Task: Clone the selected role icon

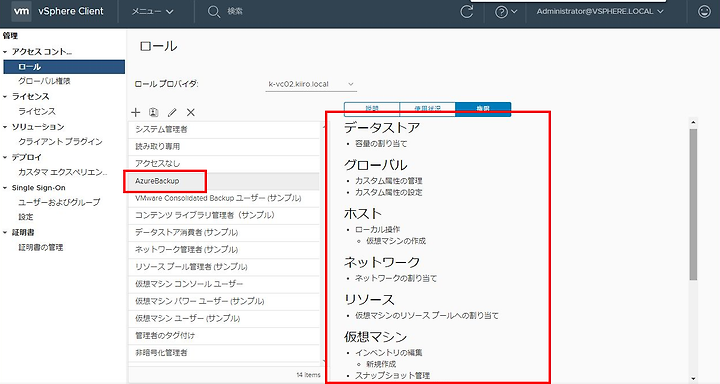Action: pos(153,112)
